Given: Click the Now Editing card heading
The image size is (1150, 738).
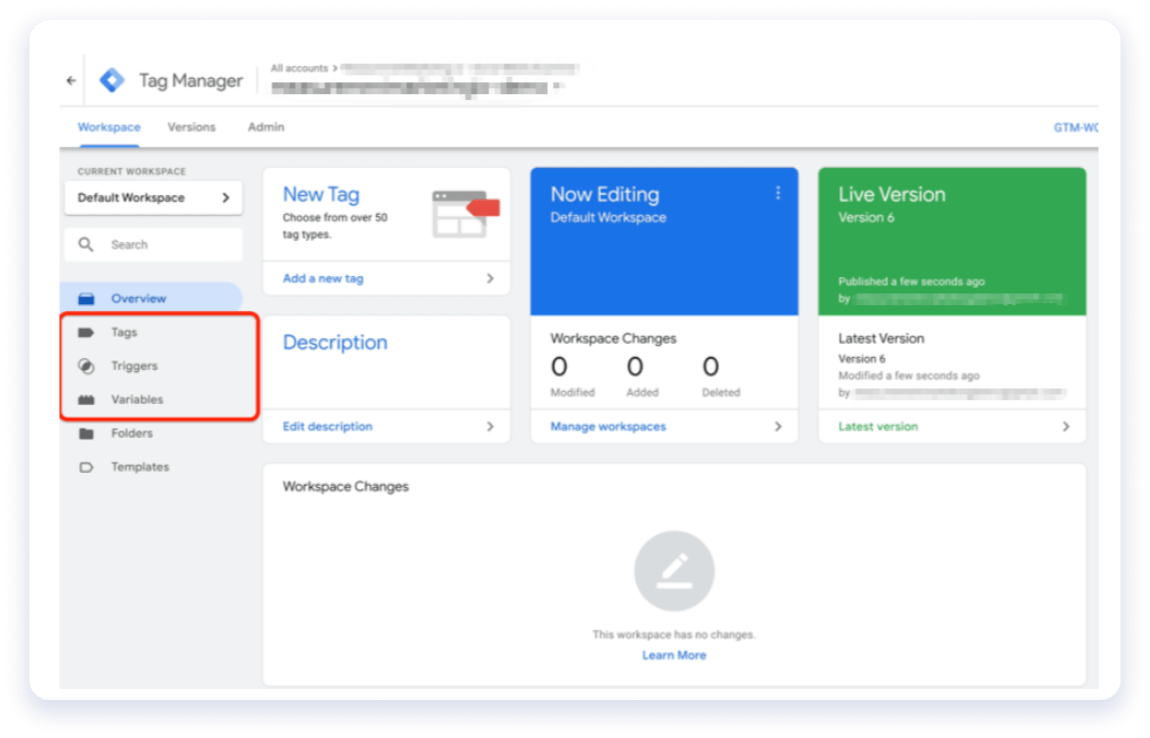Looking at the screenshot, I should [605, 194].
